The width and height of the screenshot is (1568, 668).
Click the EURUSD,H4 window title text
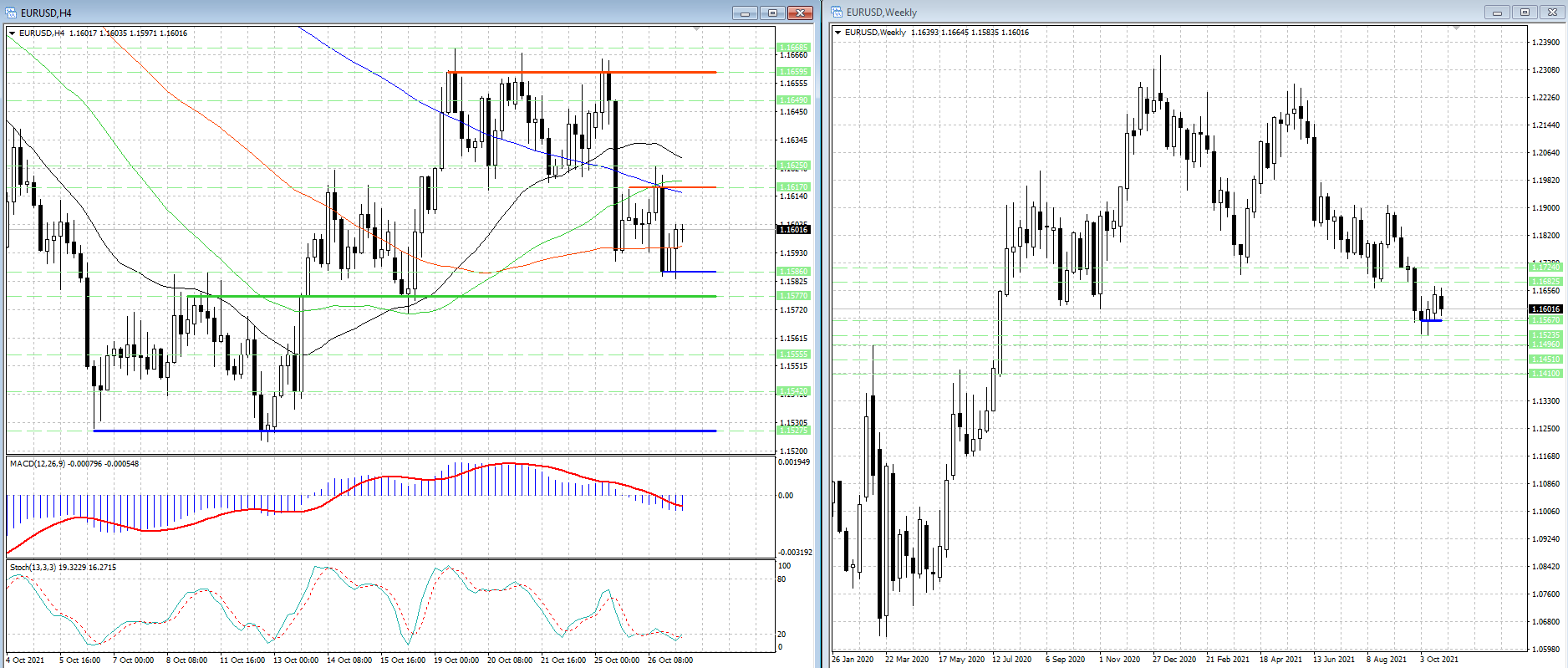pyautogui.click(x=46, y=13)
